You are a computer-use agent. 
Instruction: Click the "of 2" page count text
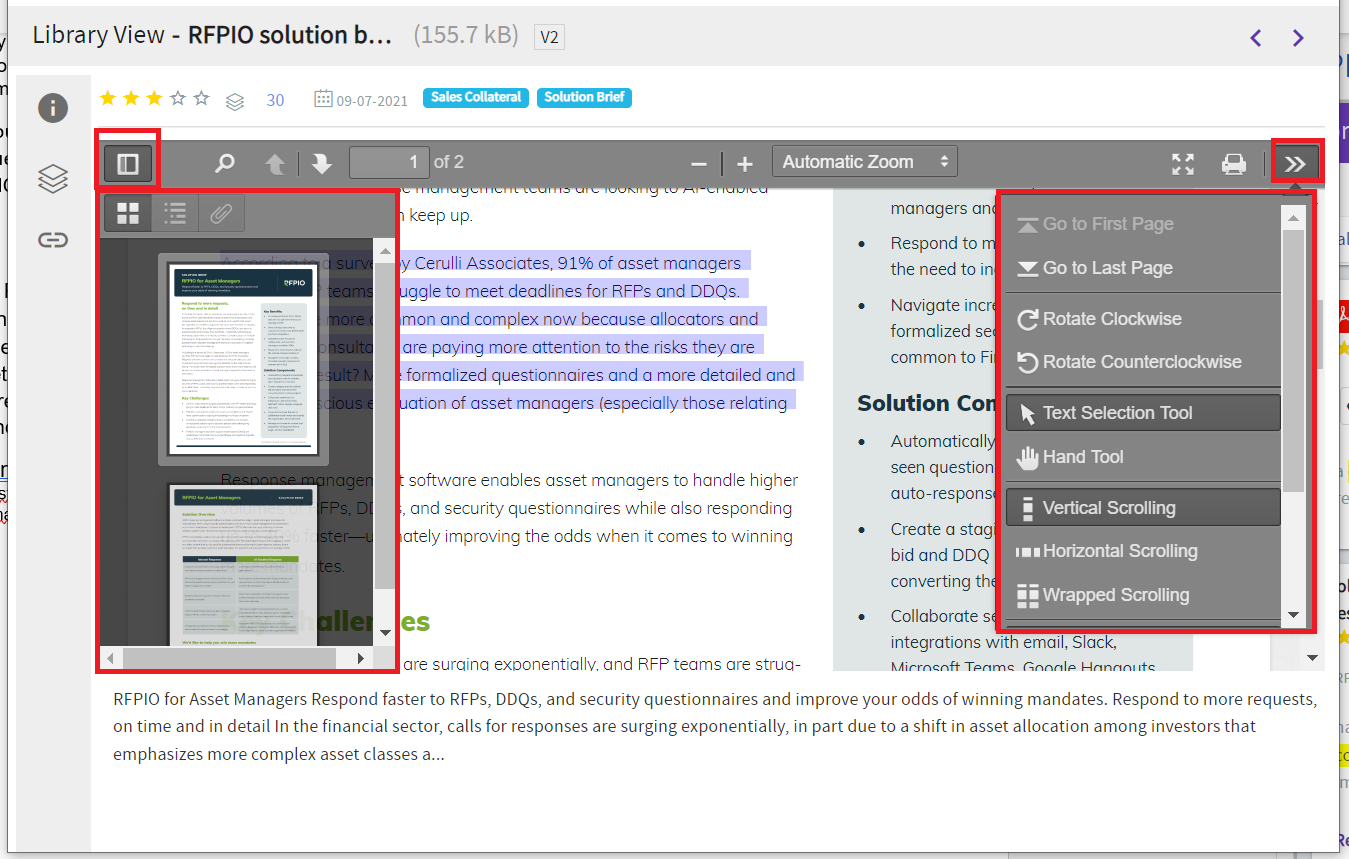(449, 162)
